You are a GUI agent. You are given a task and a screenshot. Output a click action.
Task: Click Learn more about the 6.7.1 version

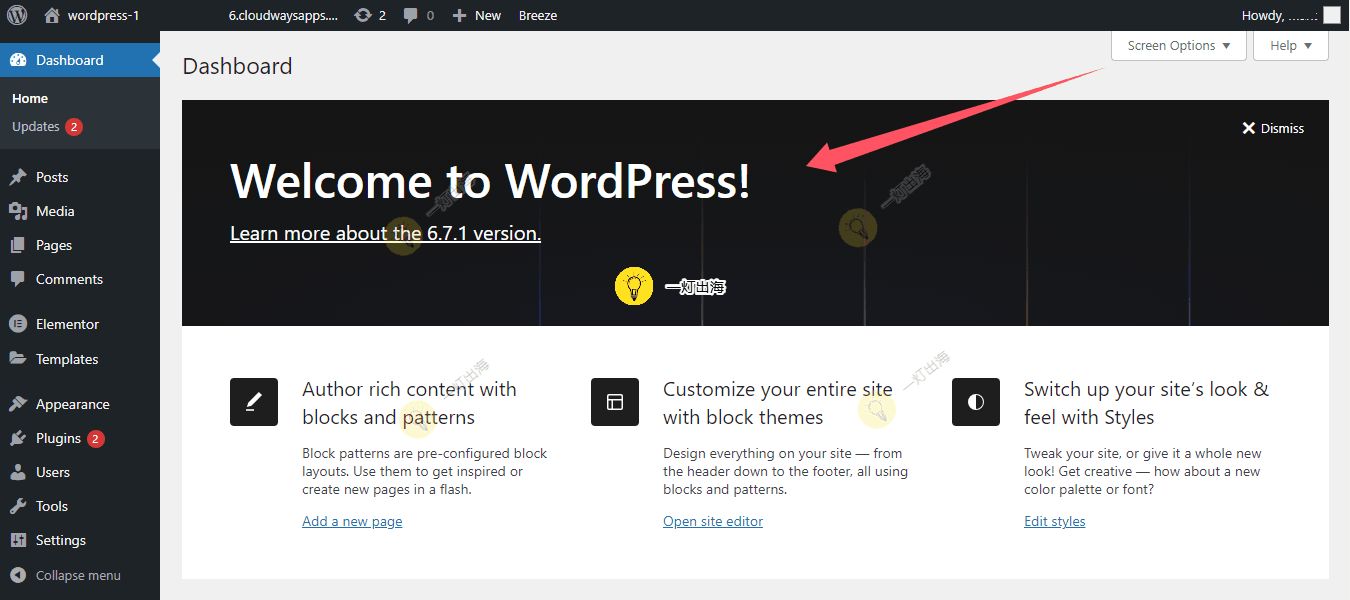click(x=385, y=233)
